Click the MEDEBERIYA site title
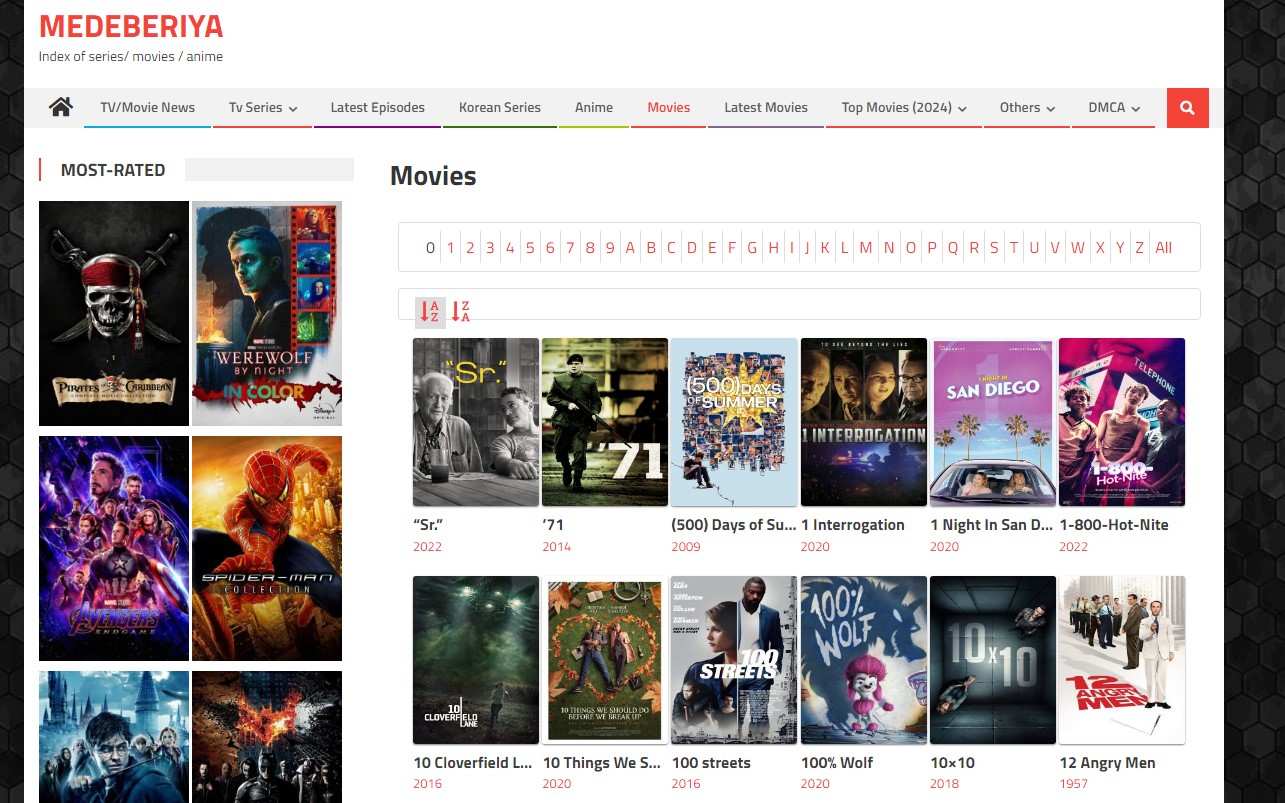 131,27
